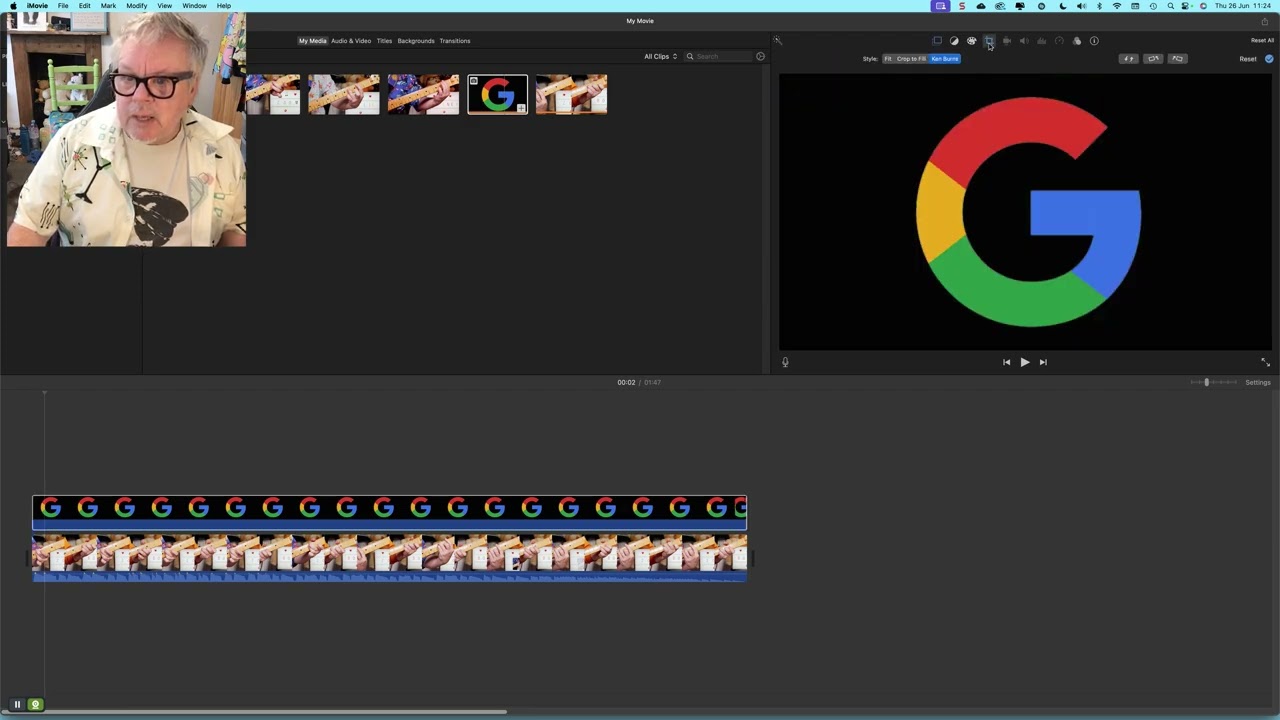Open timeline Settings popup
The height and width of the screenshot is (720, 1280).
point(1258,382)
